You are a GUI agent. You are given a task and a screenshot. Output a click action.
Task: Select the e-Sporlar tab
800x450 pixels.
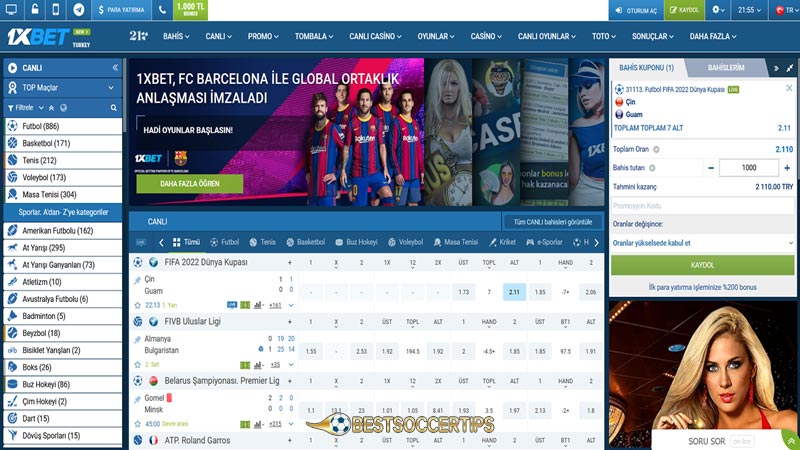point(544,242)
